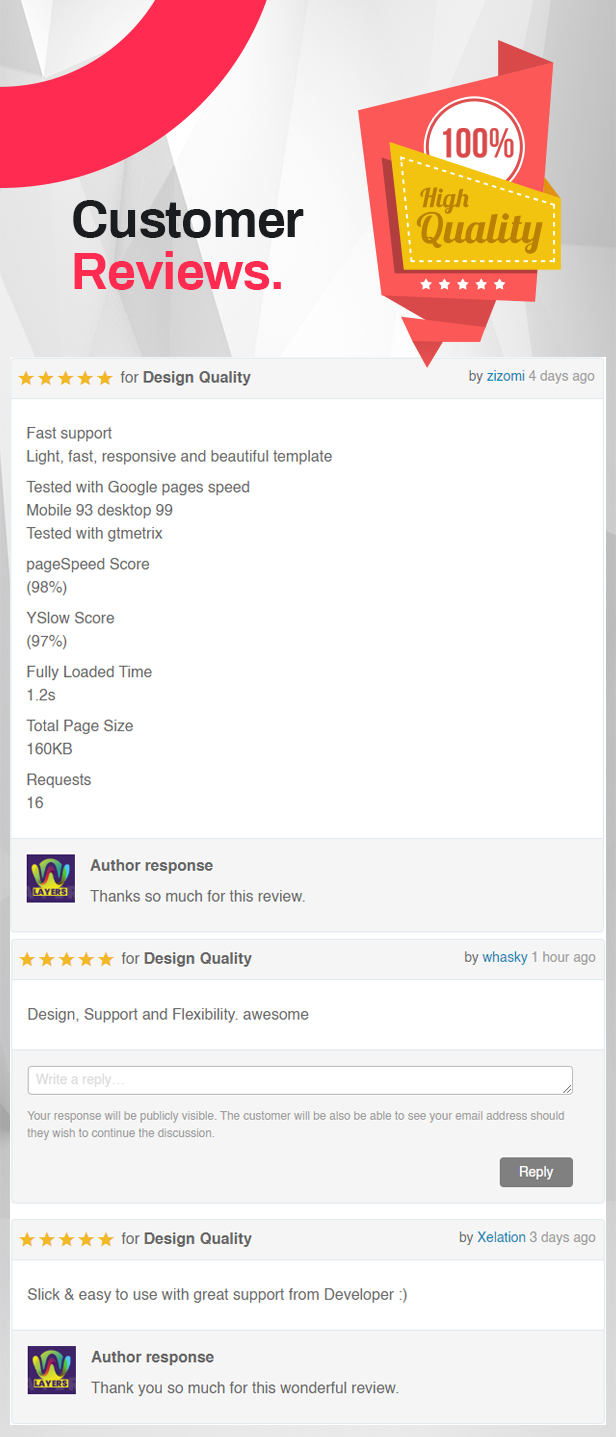Image resolution: width=616 pixels, height=1437 pixels.
Task: Click the star rating on whasky's review
Action: 66,959
